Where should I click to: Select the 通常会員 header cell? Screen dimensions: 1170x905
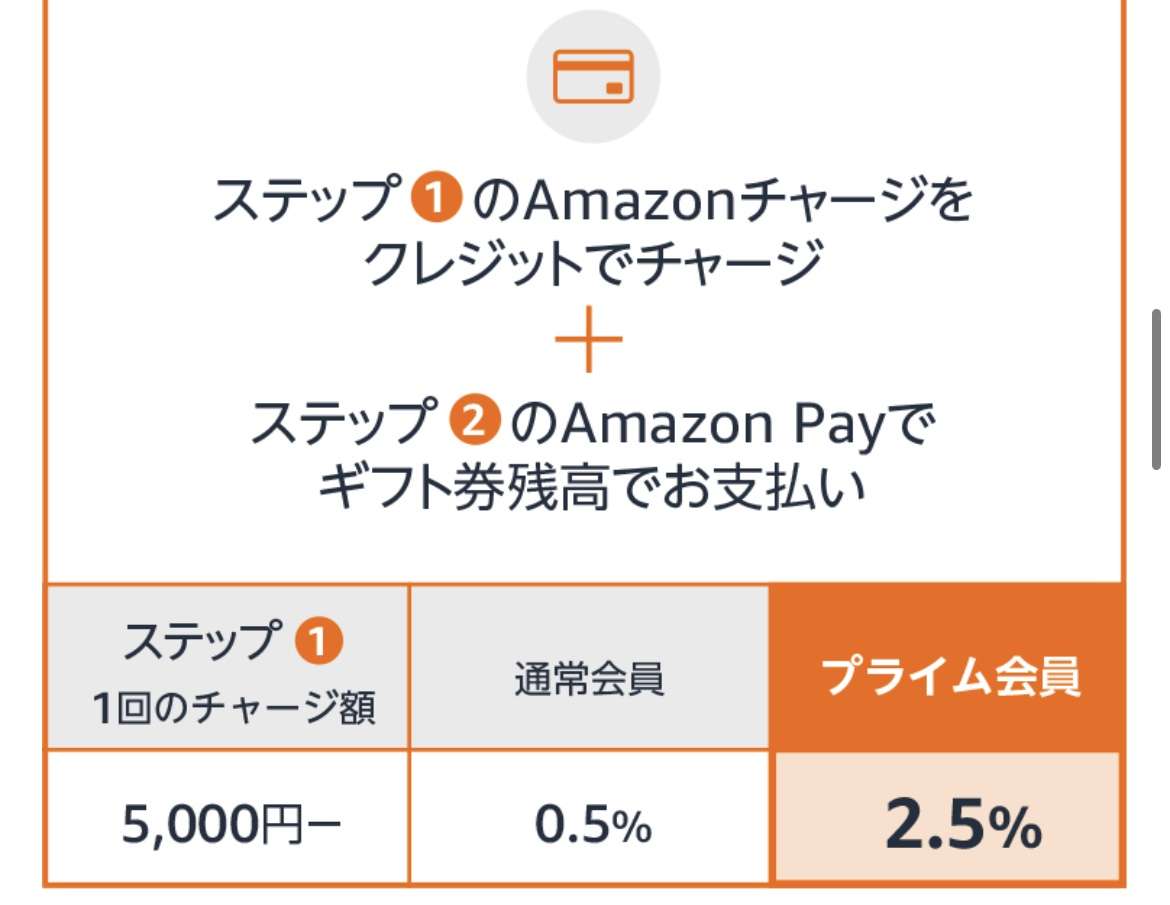coord(589,668)
